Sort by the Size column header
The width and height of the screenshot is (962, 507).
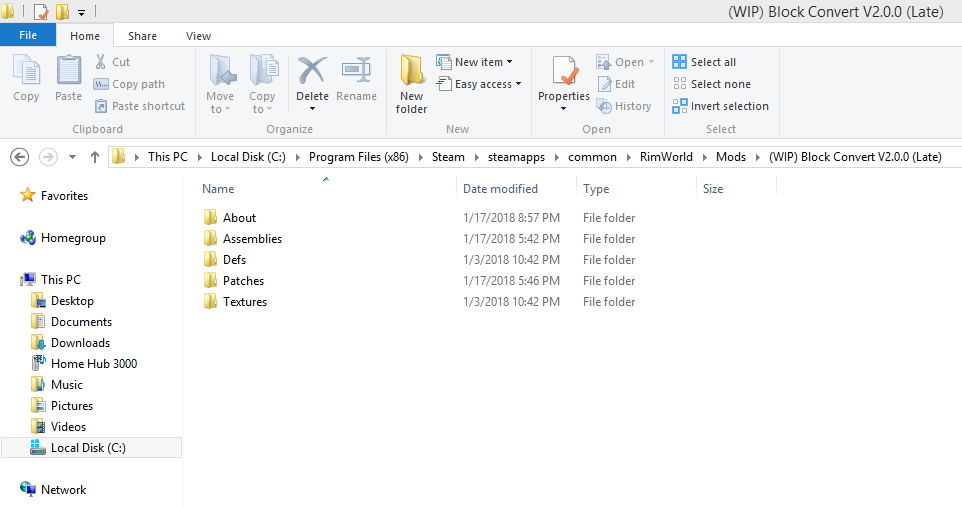pos(712,188)
